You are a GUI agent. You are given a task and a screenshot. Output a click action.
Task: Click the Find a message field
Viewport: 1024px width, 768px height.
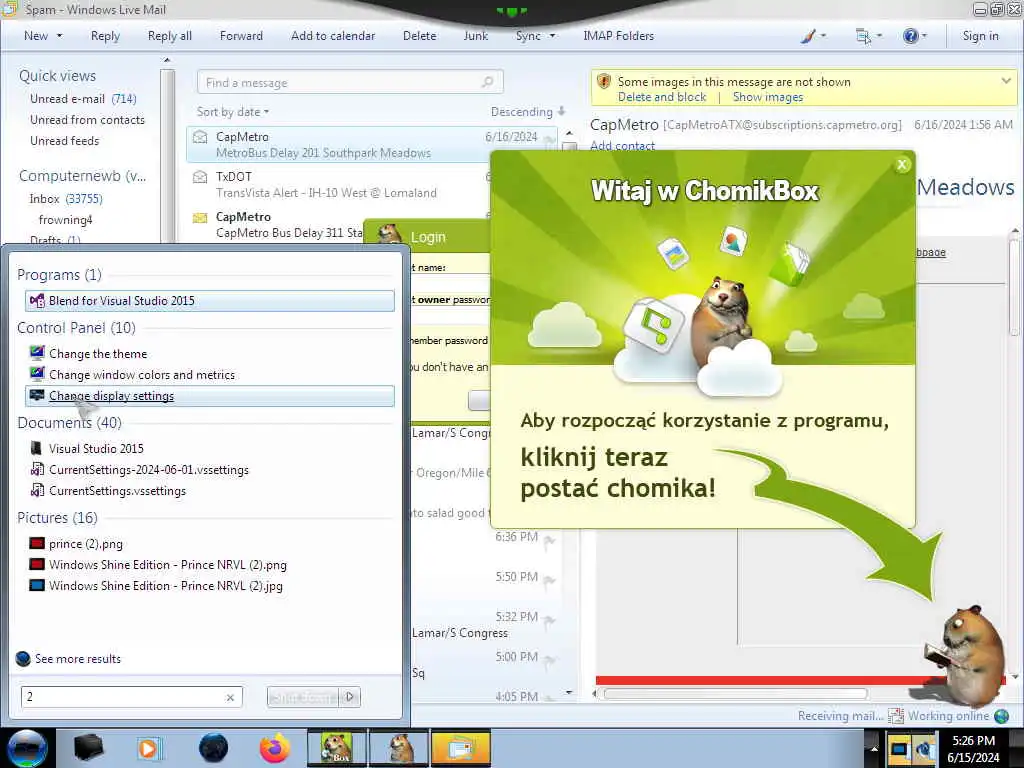[349, 82]
